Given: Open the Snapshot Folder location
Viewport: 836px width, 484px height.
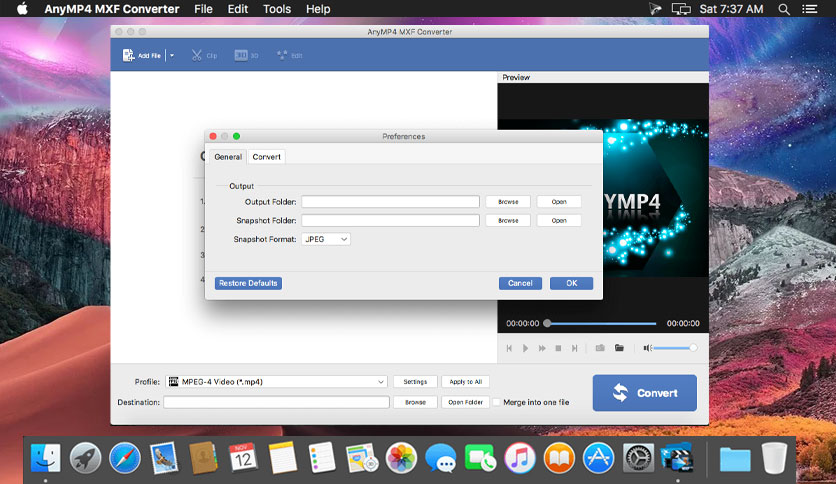Looking at the screenshot, I should 559,220.
